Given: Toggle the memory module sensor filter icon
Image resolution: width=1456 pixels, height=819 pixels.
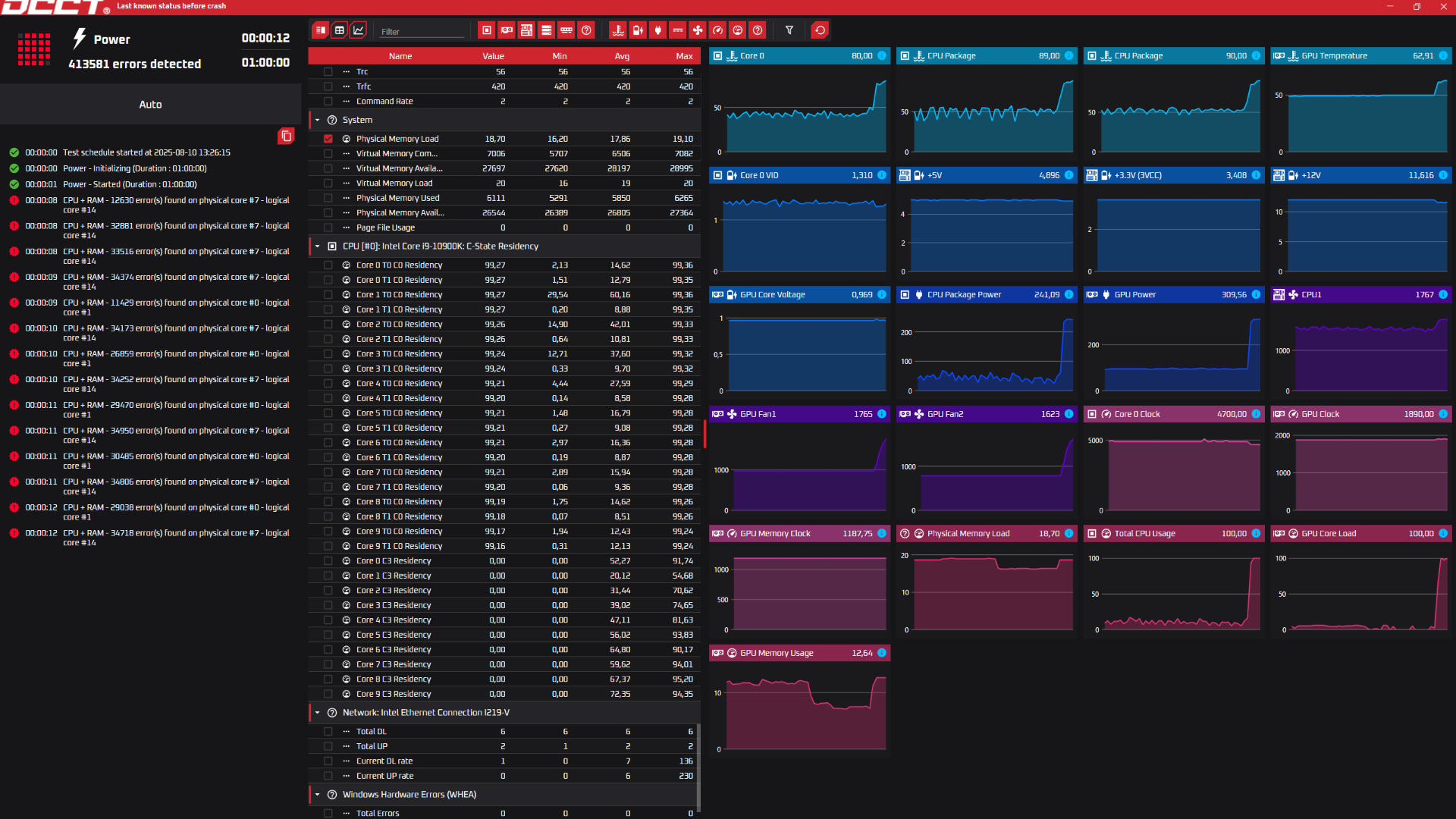Looking at the screenshot, I should pos(566,30).
